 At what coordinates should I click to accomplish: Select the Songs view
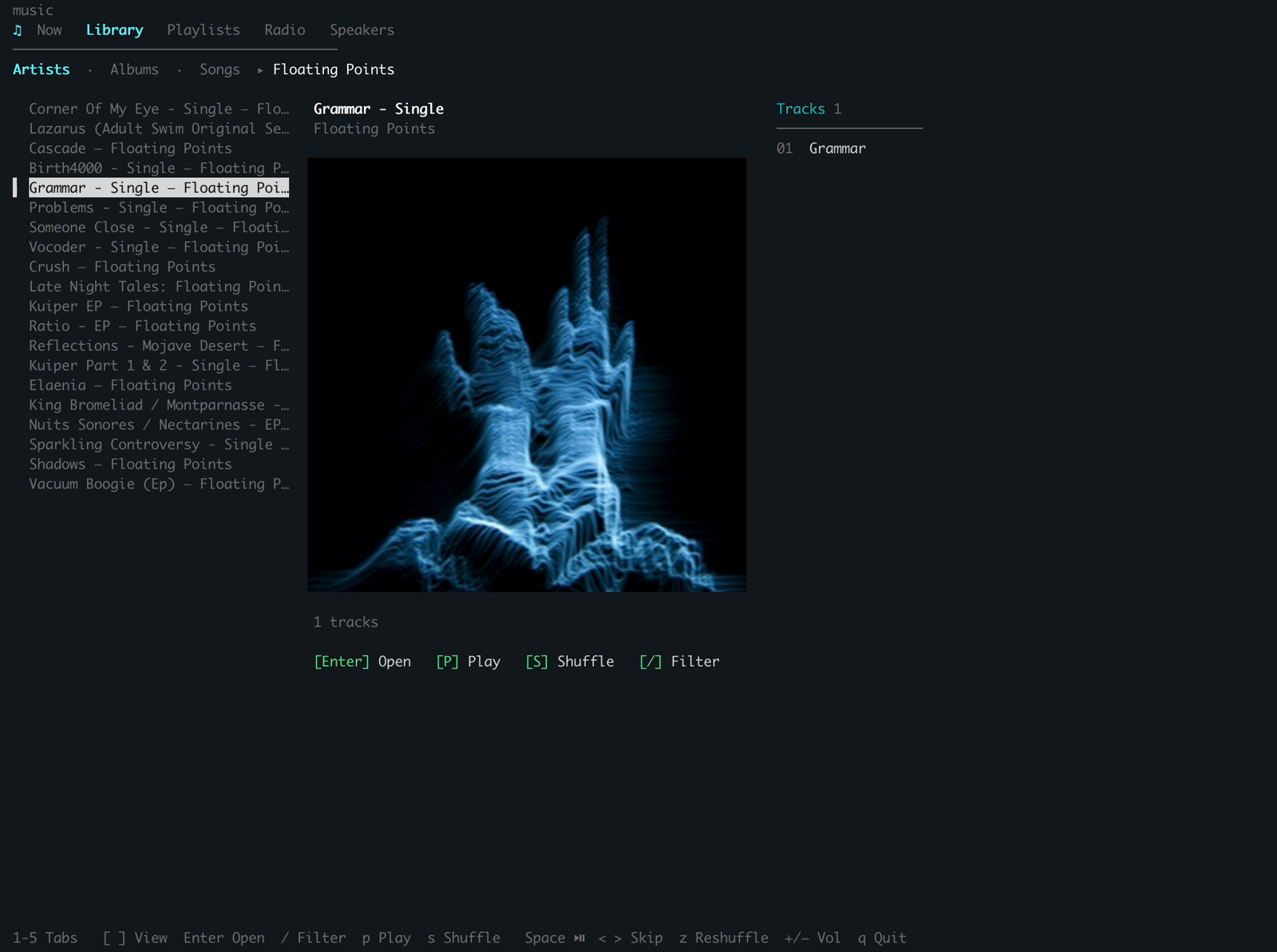[219, 69]
